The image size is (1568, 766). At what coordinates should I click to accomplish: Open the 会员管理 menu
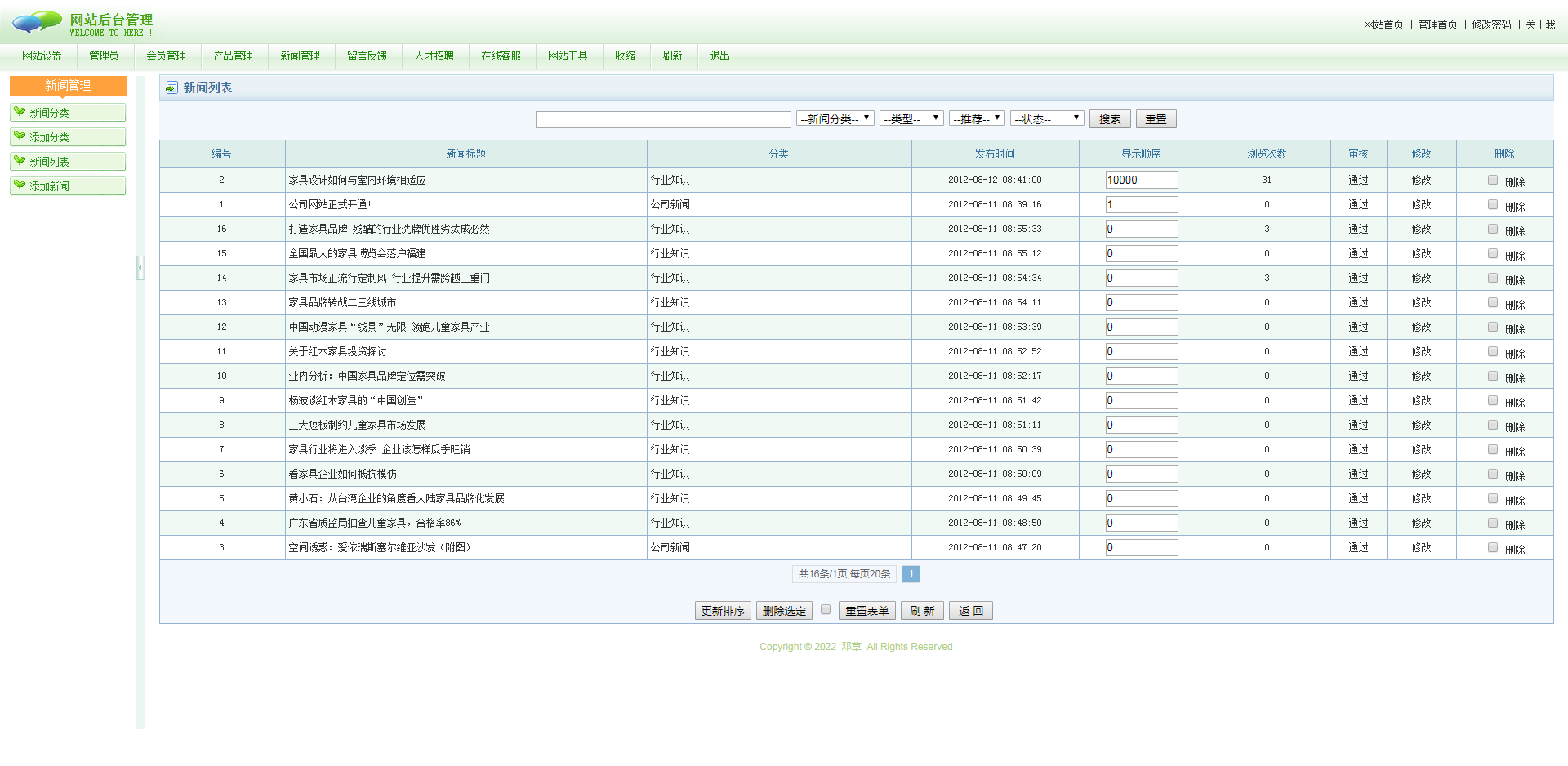click(167, 56)
